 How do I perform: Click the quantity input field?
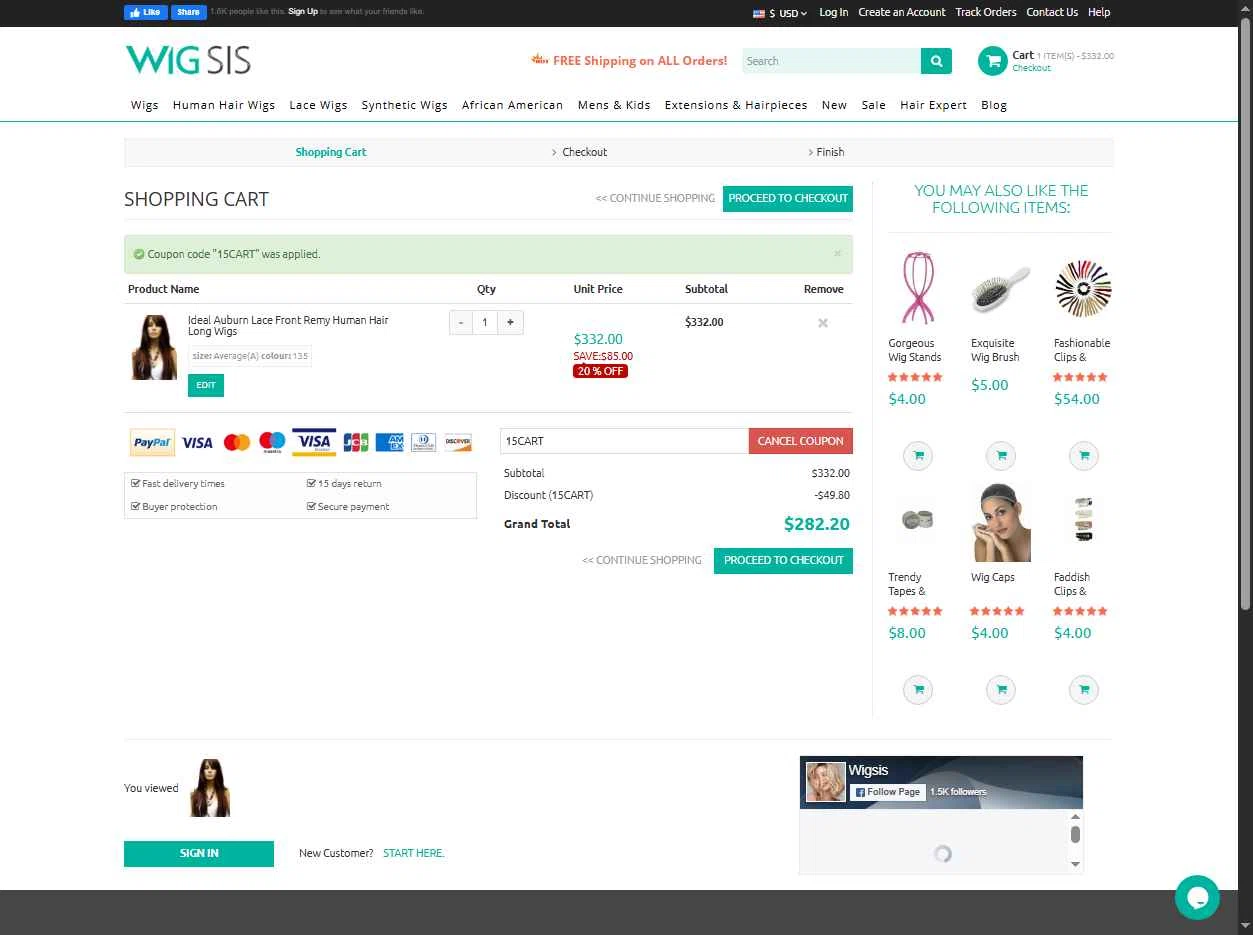485,322
